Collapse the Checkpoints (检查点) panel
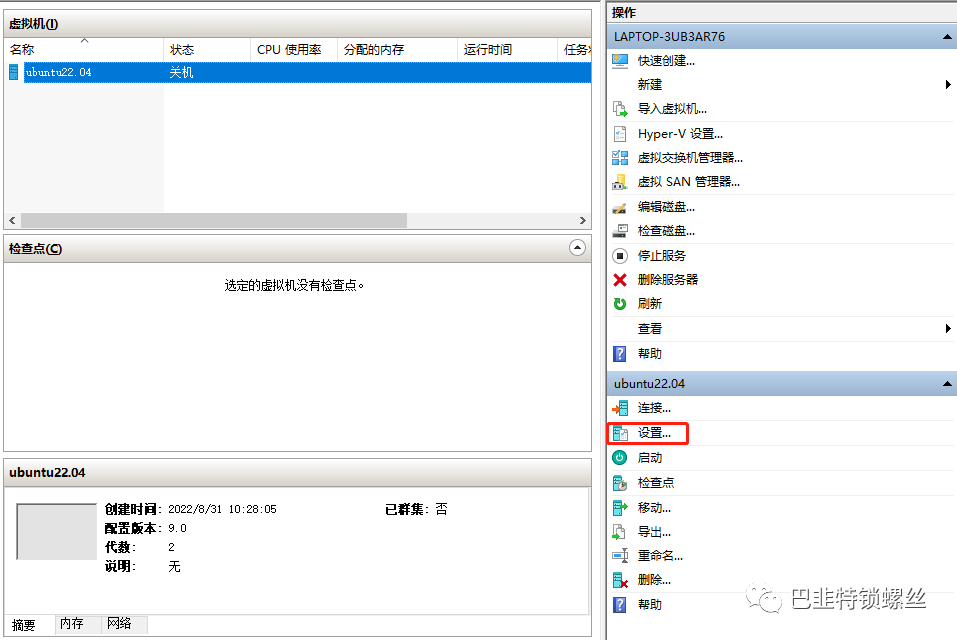 (x=577, y=248)
